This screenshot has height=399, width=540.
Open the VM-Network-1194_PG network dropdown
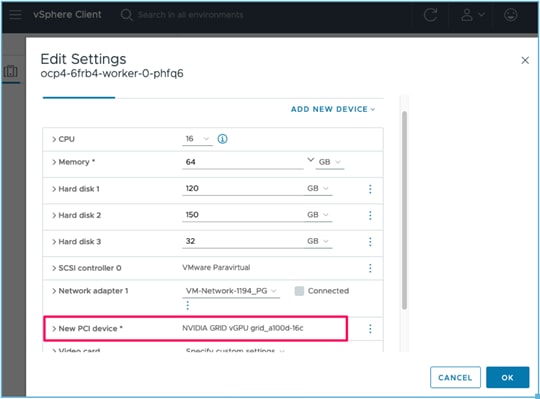[231, 291]
